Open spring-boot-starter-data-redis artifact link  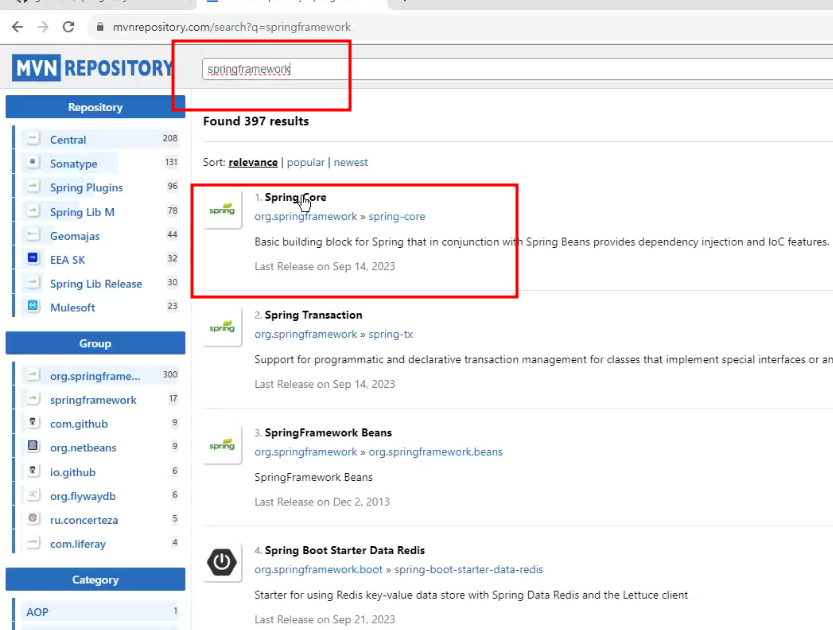click(469, 569)
